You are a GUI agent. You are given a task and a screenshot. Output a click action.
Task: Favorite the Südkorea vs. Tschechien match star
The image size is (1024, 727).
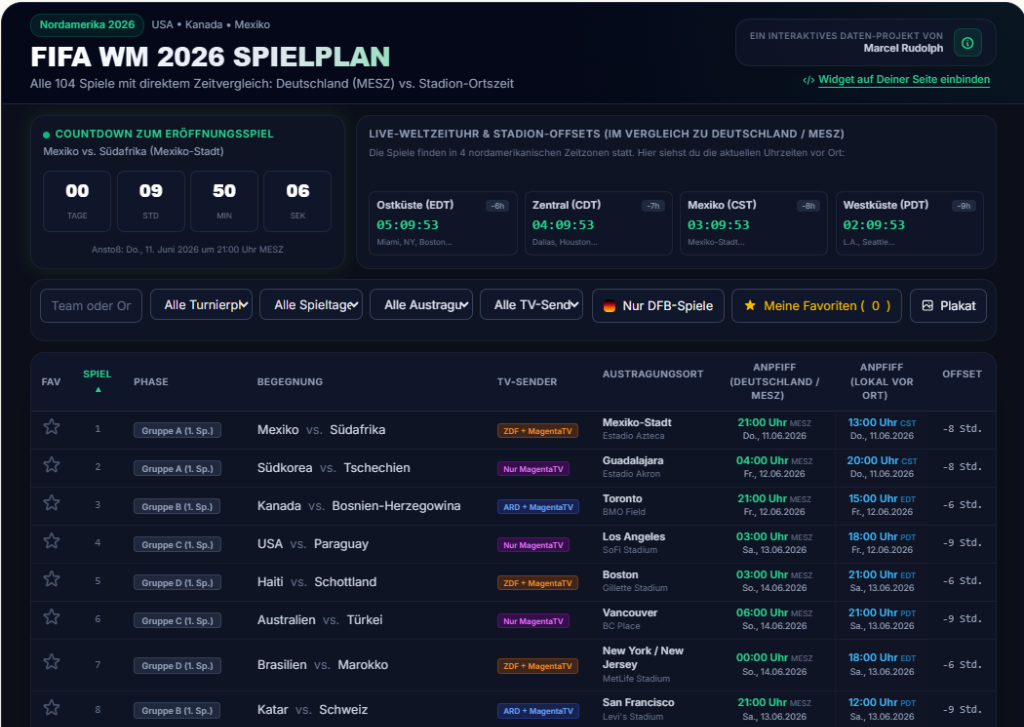coord(52,465)
